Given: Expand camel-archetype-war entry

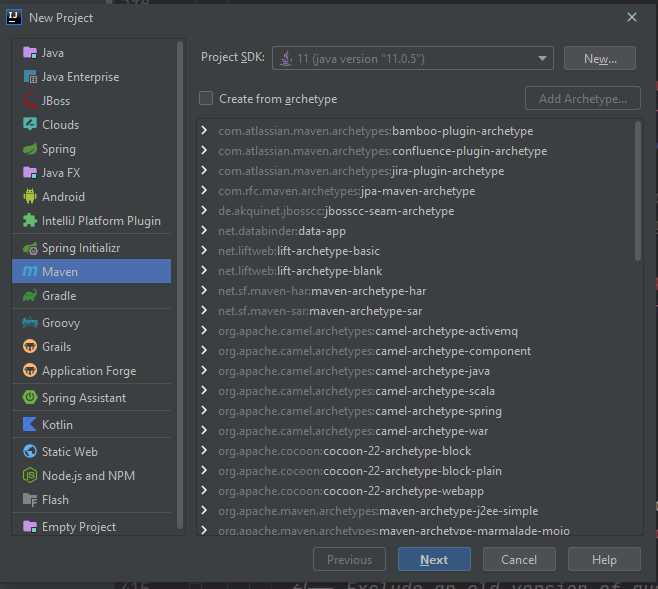Looking at the screenshot, I should click(204, 430).
